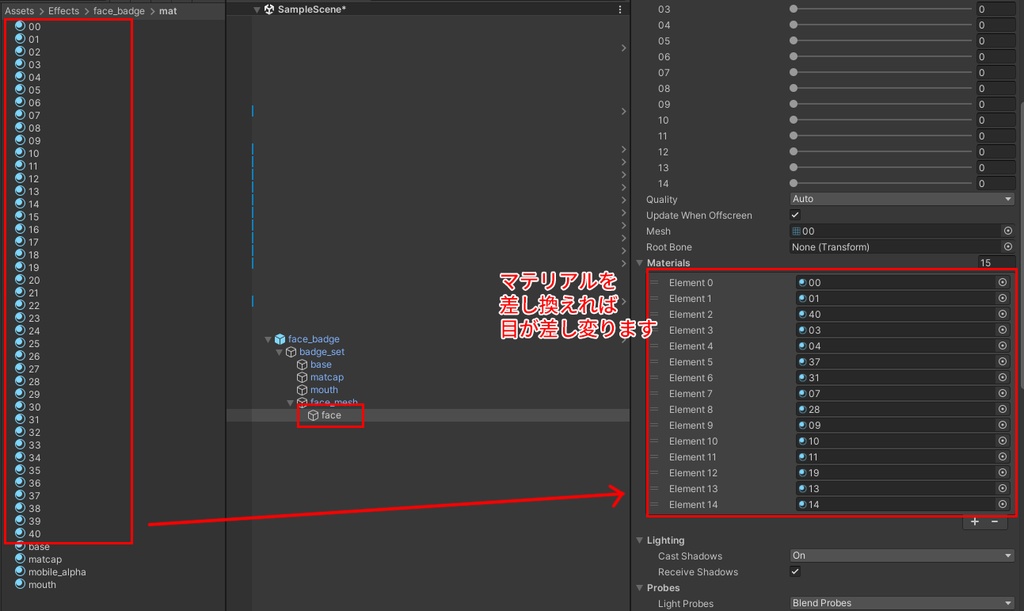Screen dimensions: 1024x611
Task: Select material 00 in the mat folder
Action: click(x=28, y=27)
